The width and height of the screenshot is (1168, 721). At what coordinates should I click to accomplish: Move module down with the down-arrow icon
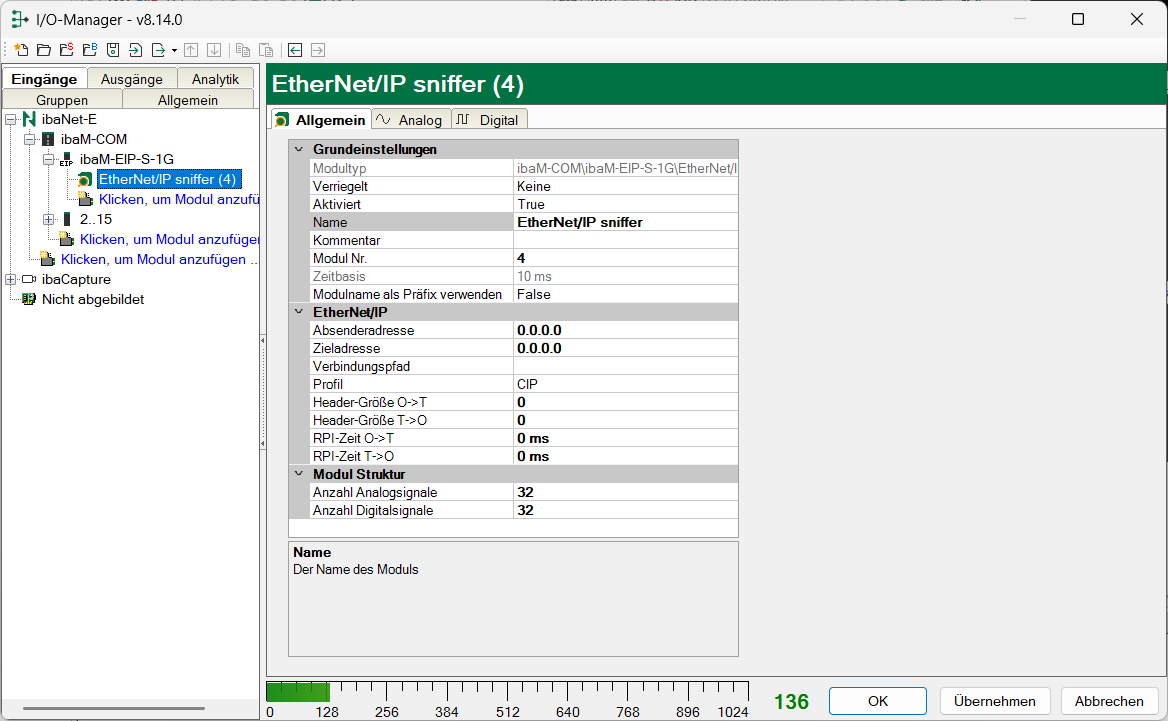214,50
